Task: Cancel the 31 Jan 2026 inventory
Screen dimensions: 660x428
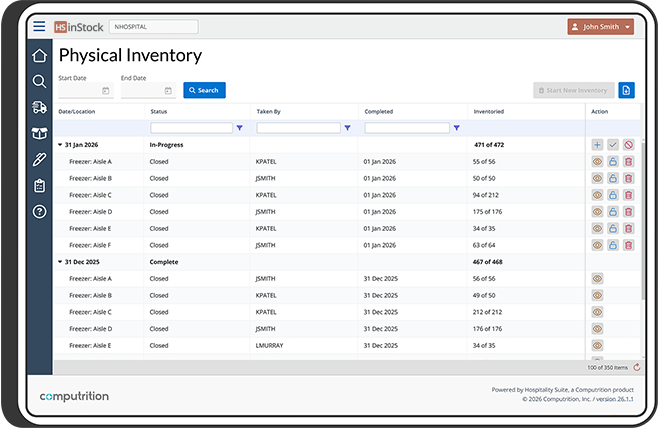Action: 628,145
